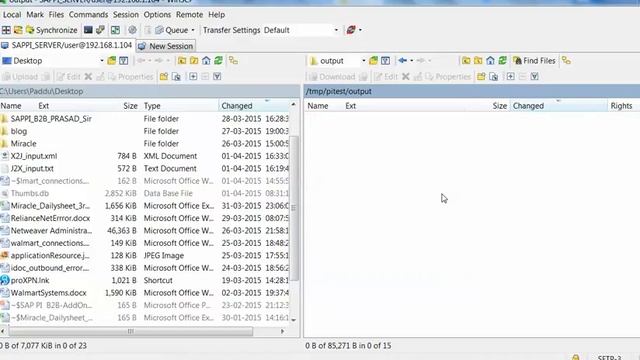Click the New Session tab

click(166, 46)
